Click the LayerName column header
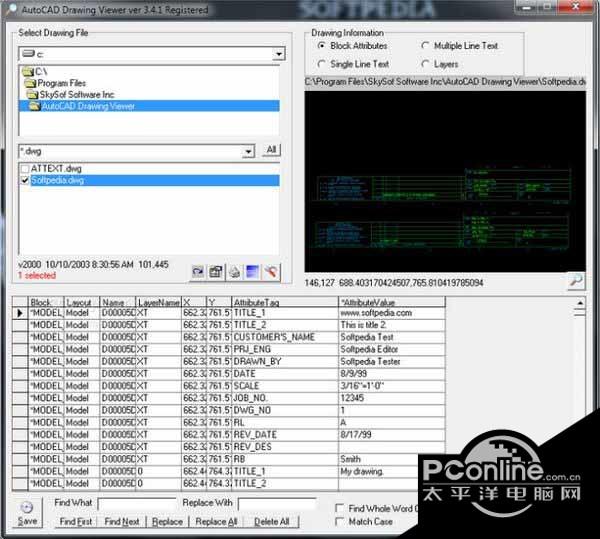This screenshot has width=600, height=539. (158, 302)
